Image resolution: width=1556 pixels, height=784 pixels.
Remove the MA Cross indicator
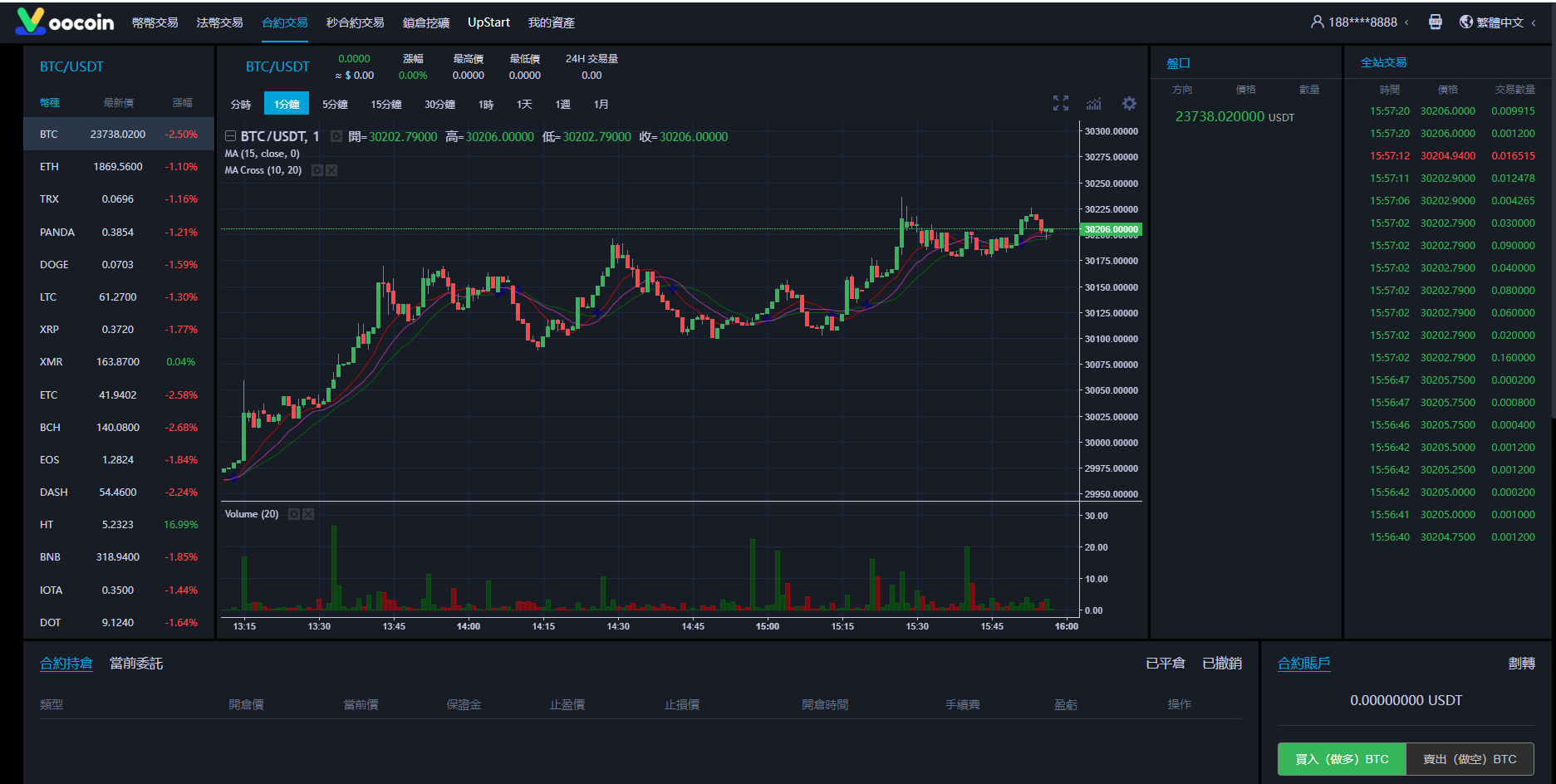click(331, 170)
